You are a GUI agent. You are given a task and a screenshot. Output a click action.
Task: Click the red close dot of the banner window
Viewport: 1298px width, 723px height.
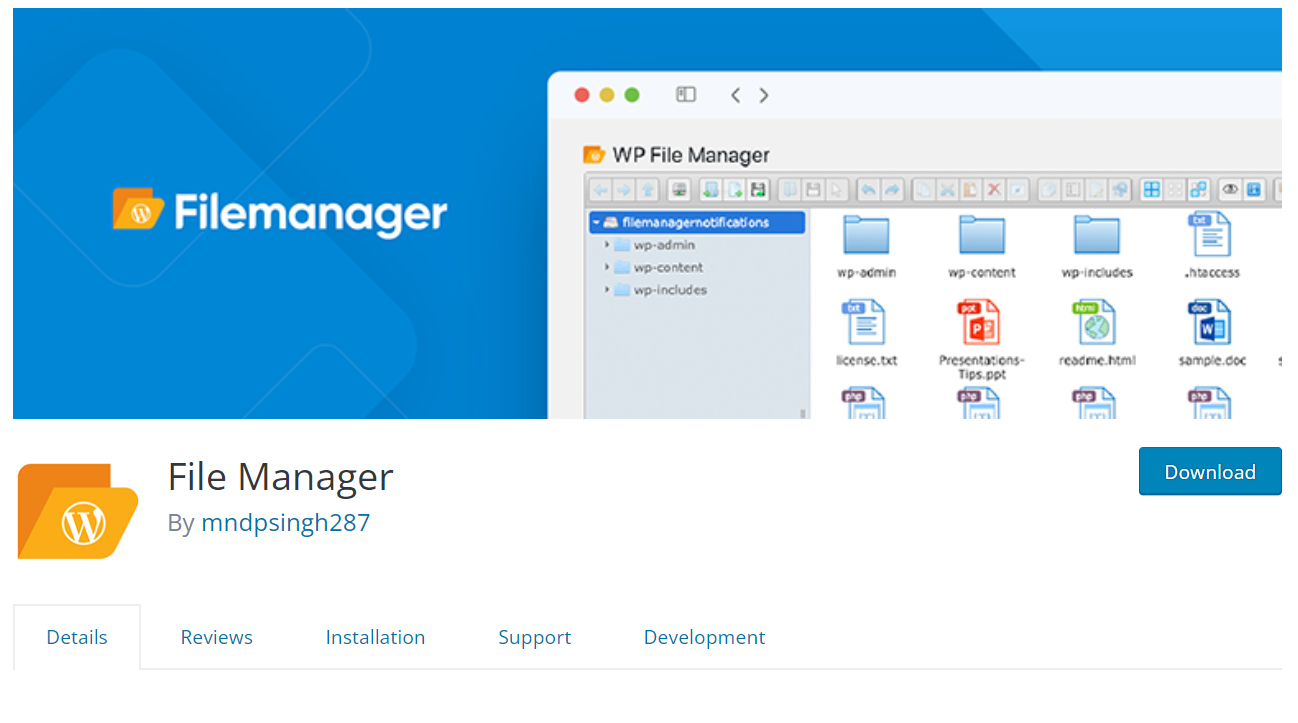click(582, 95)
